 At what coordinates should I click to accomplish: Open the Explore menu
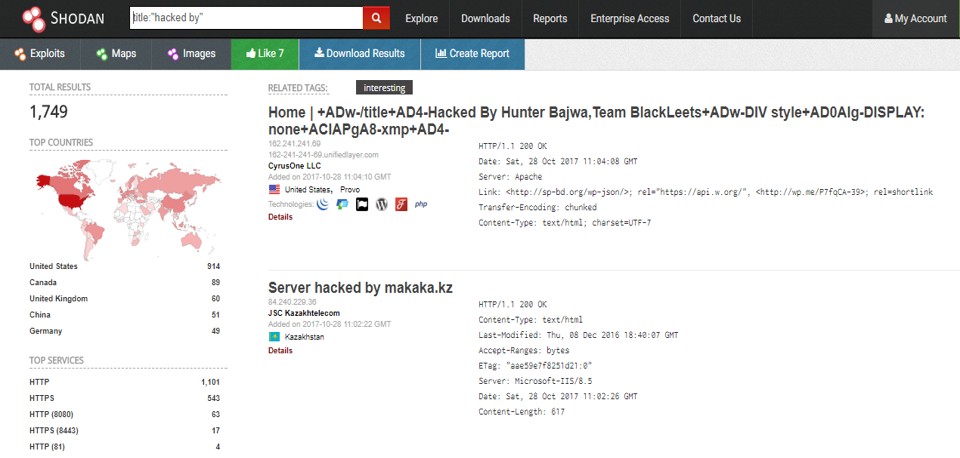click(x=421, y=19)
